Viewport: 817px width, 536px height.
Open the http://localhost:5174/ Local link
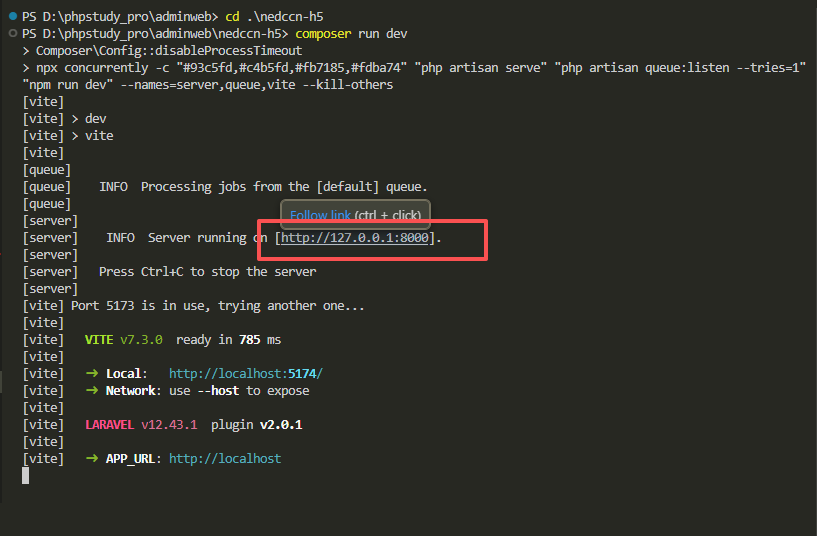point(246,373)
